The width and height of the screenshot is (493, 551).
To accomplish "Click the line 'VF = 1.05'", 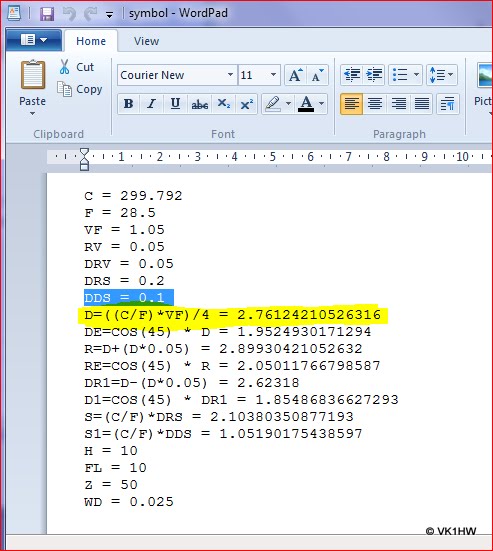I will pos(124,230).
